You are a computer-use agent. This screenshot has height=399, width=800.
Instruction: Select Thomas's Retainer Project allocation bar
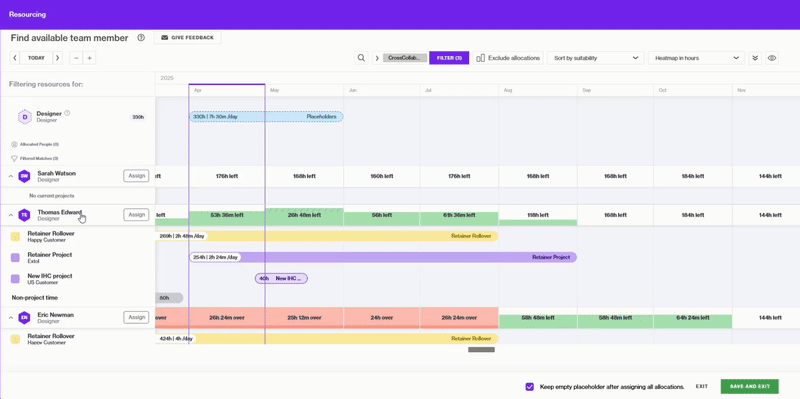(383, 257)
